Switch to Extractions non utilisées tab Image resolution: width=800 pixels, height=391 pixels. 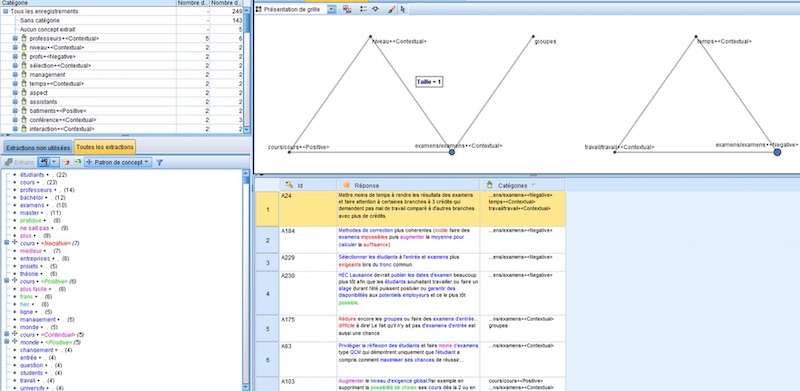(x=38, y=148)
